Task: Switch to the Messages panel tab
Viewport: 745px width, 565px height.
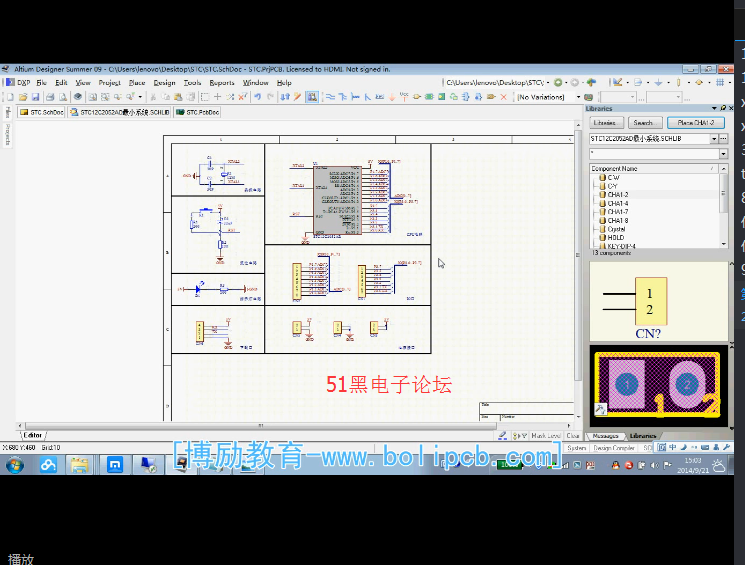Action: click(x=605, y=436)
